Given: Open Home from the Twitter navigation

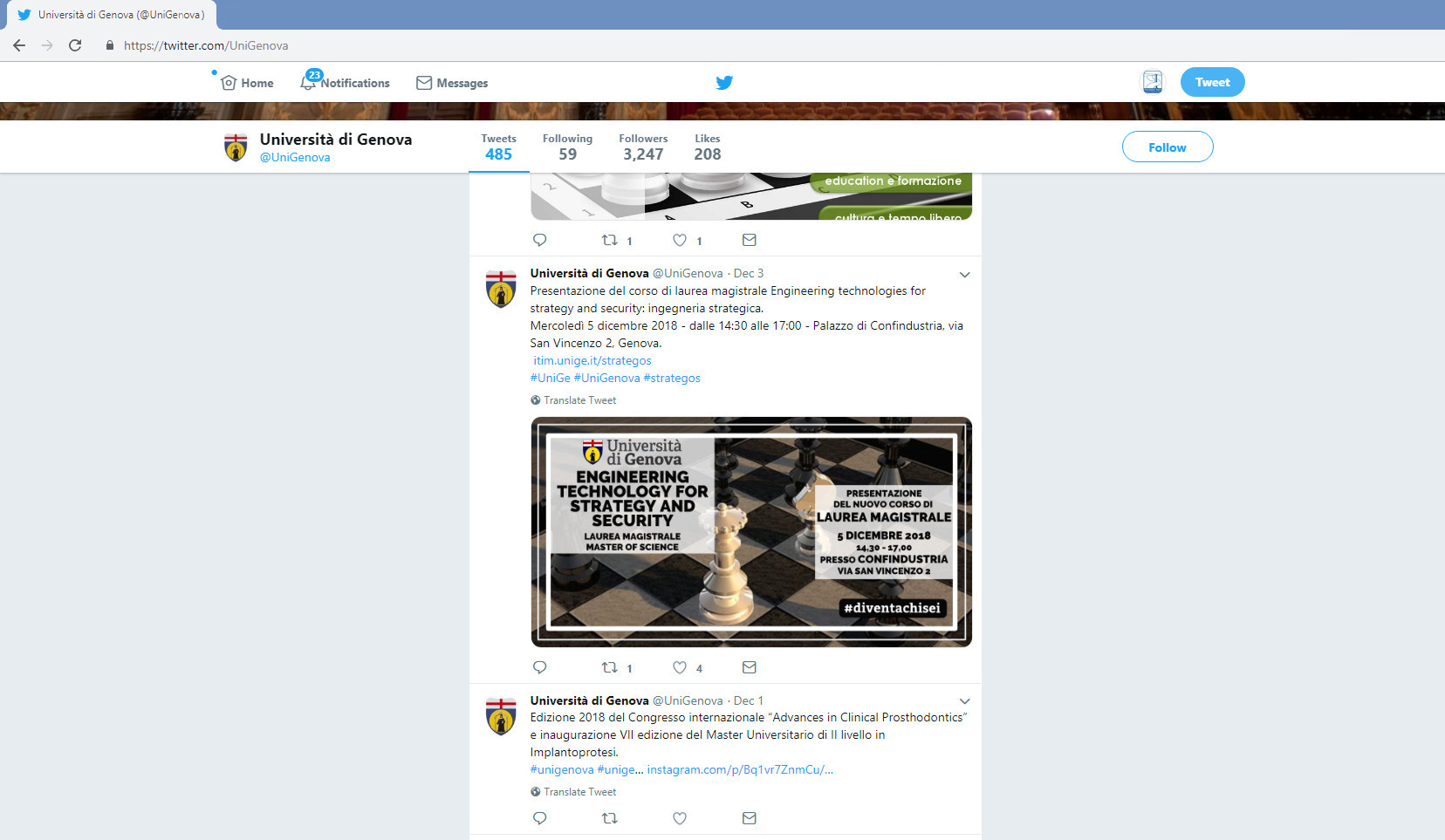Looking at the screenshot, I should [247, 83].
